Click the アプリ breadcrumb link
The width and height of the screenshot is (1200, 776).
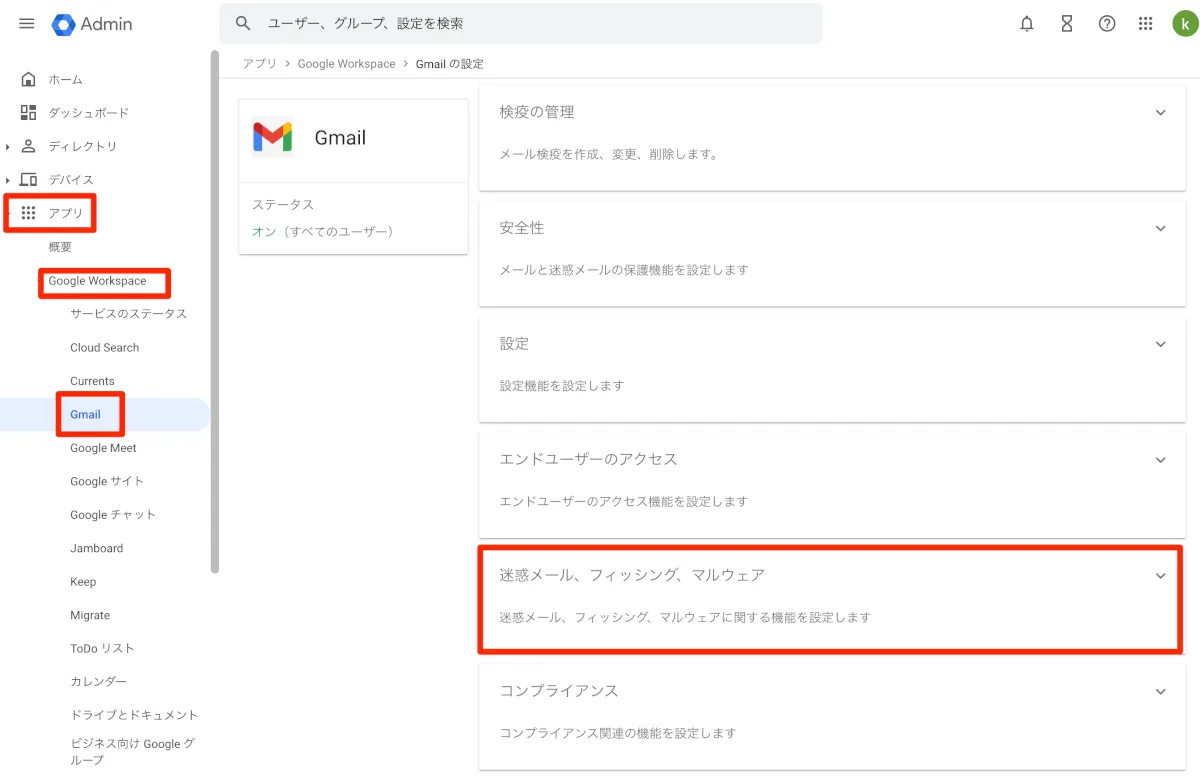(259, 64)
